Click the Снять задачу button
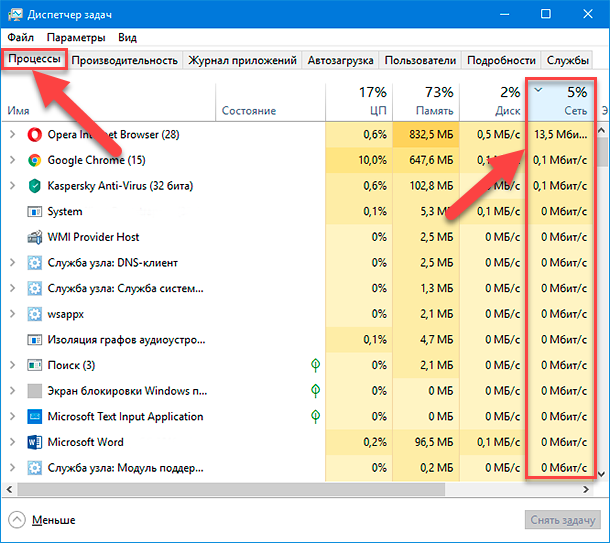This screenshot has width=610, height=543. click(563, 520)
